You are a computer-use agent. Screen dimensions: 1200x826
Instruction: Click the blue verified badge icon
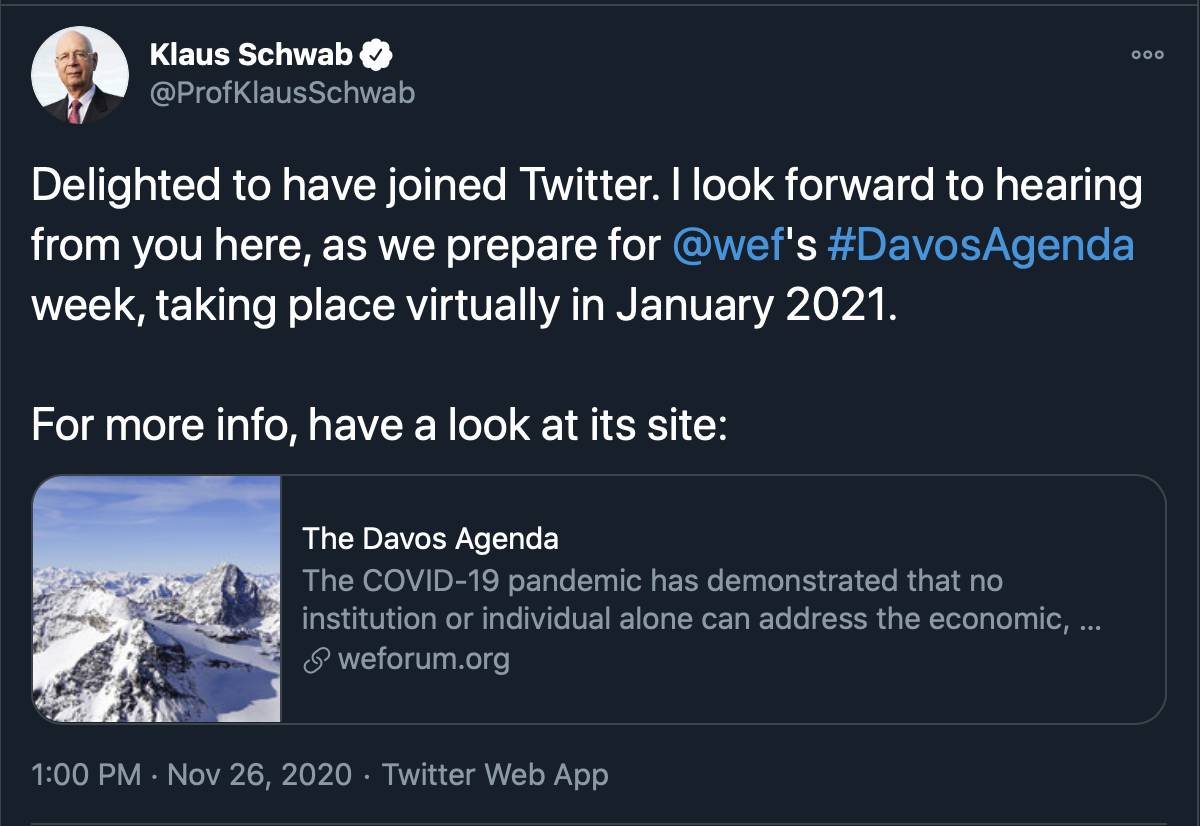click(376, 55)
